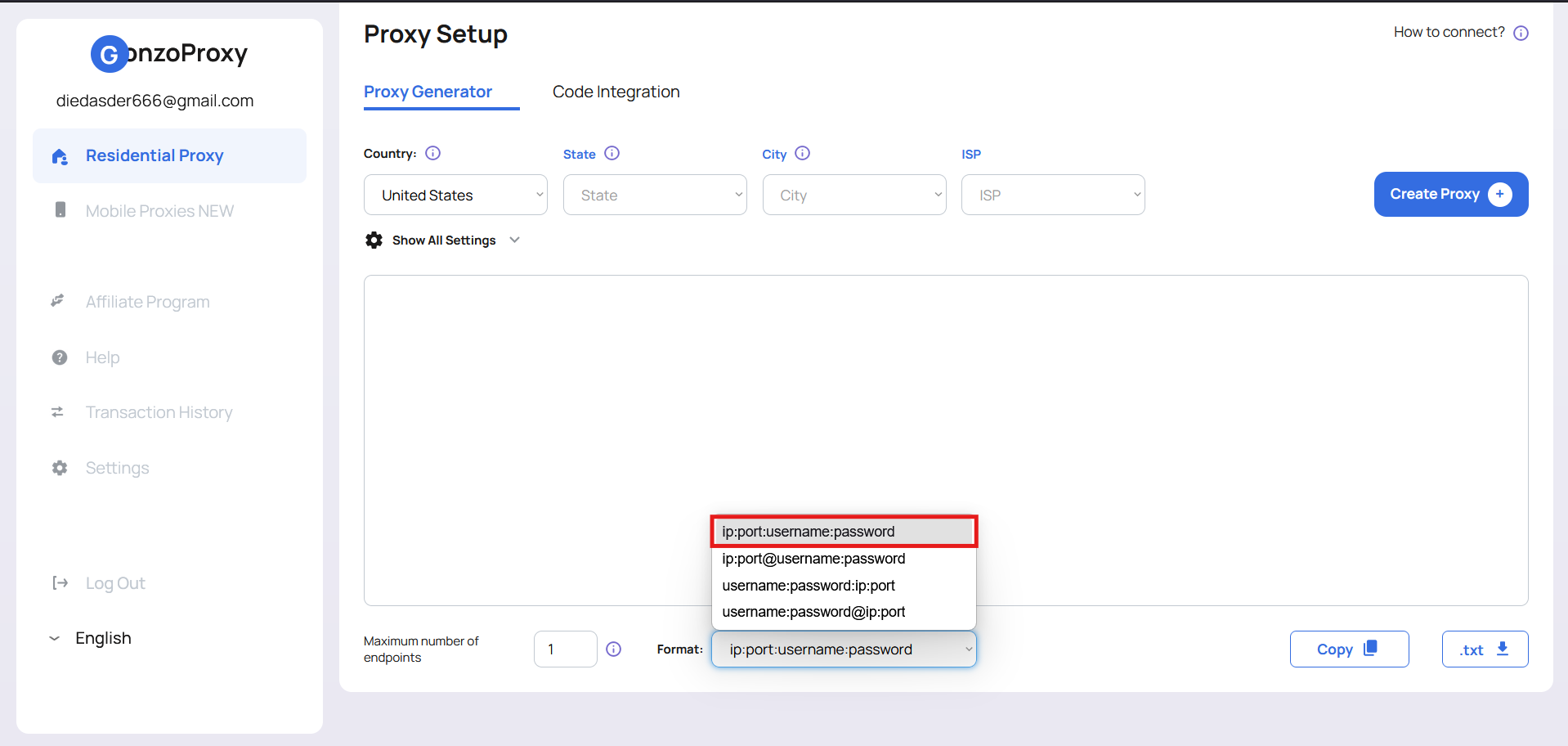Expand the ISP dropdown
This screenshot has width=1568, height=746.
click(1053, 195)
